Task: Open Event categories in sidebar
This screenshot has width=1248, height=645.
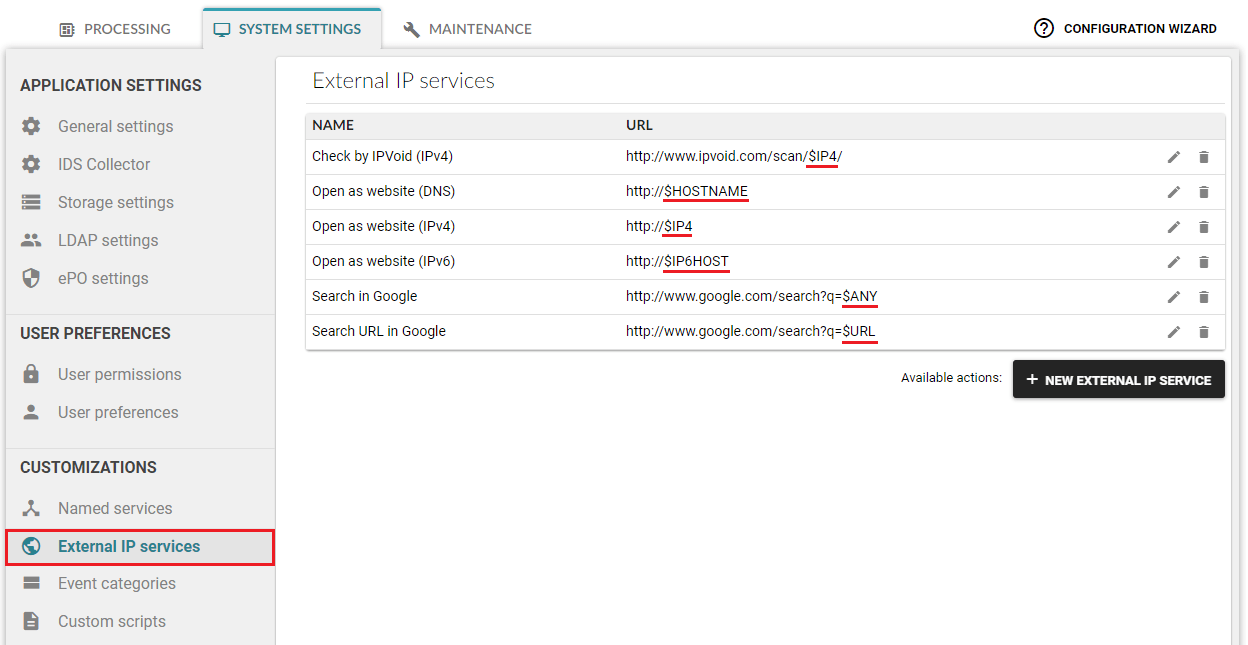Action: tap(116, 583)
